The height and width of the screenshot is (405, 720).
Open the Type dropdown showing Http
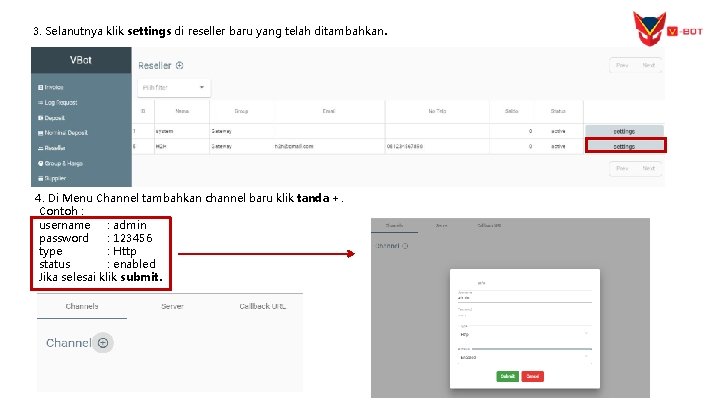(524, 334)
